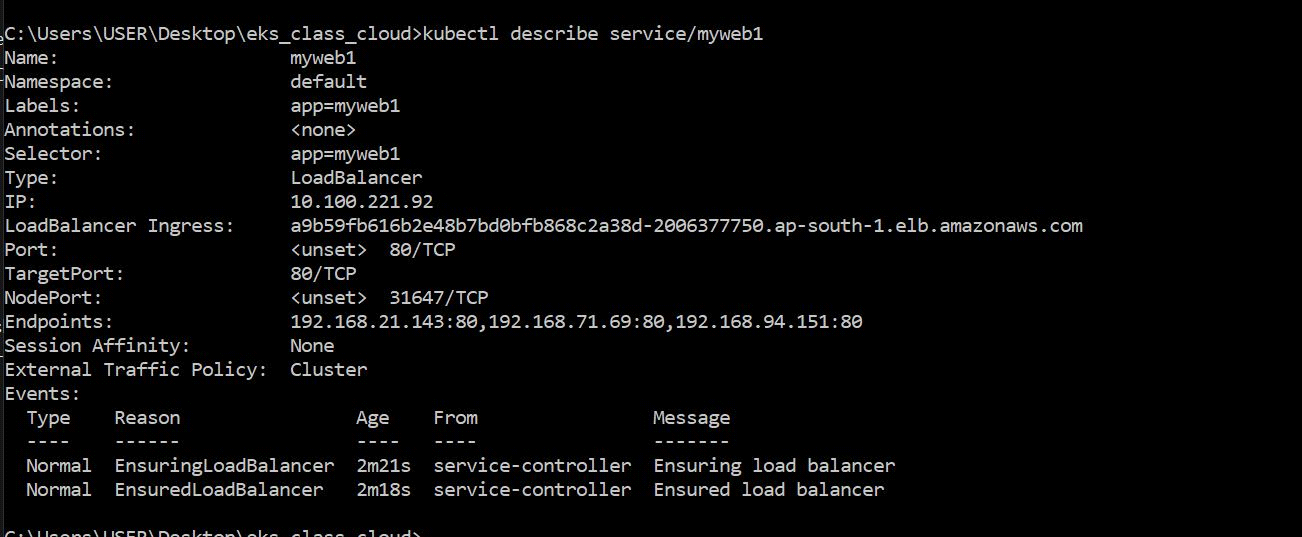Click the Namespace value default
1302x537 pixels.
[x=328, y=82]
